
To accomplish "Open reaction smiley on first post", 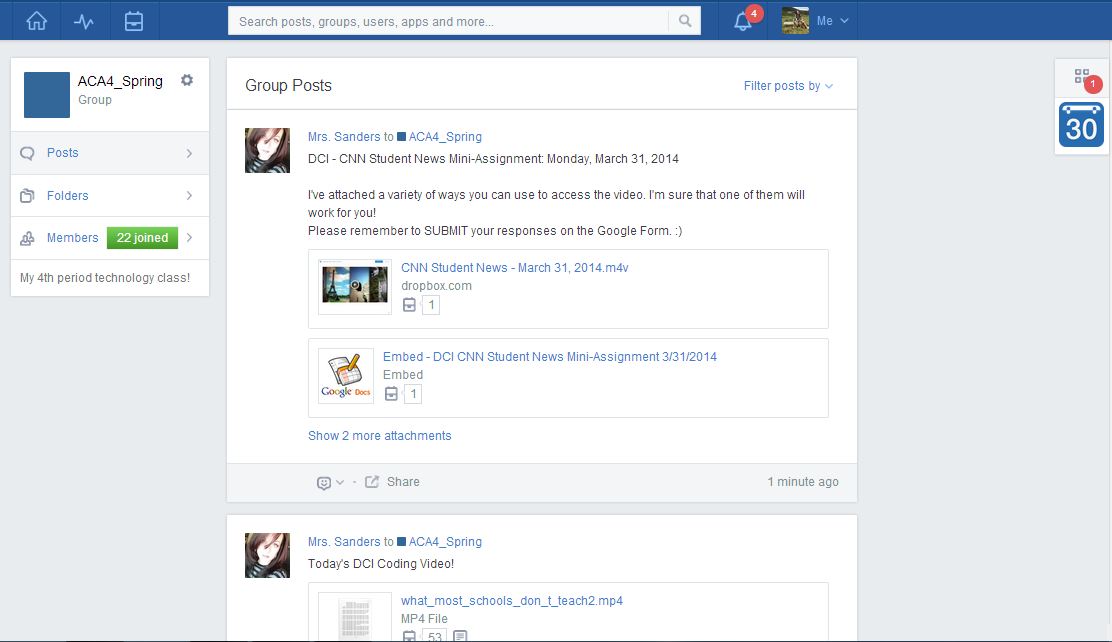I will (323, 482).
